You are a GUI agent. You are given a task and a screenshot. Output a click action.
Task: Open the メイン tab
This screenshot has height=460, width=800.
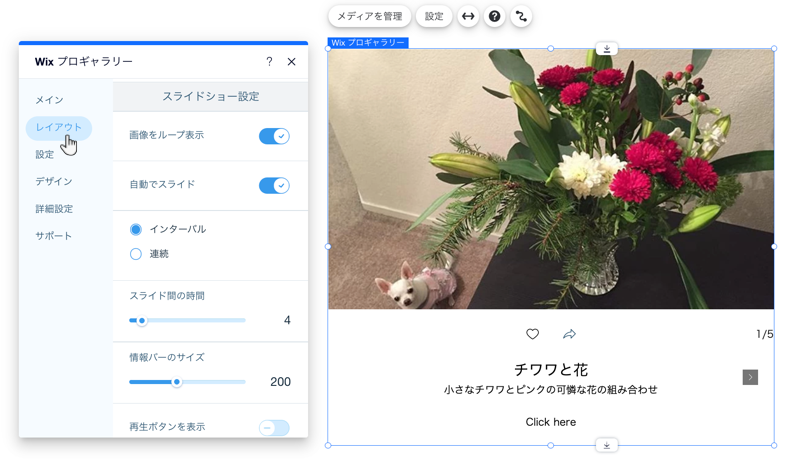pos(49,100)
